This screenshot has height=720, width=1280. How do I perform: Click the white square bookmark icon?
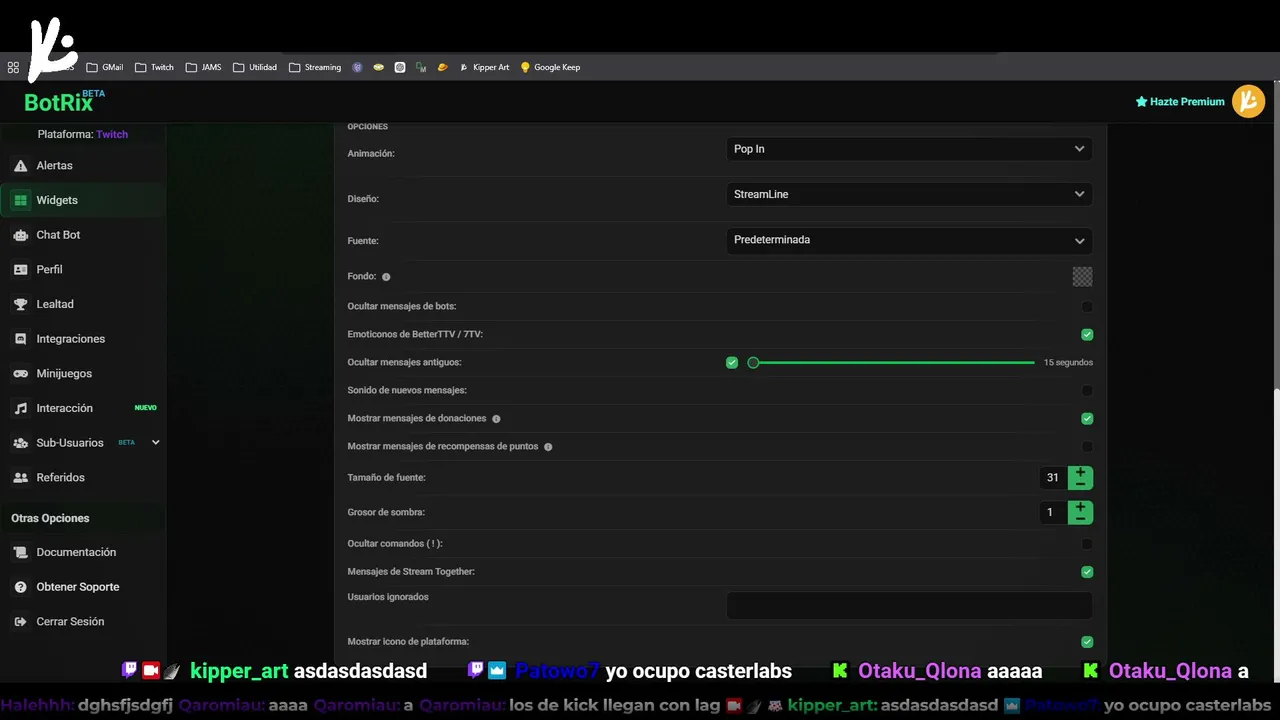pos(400,68)
